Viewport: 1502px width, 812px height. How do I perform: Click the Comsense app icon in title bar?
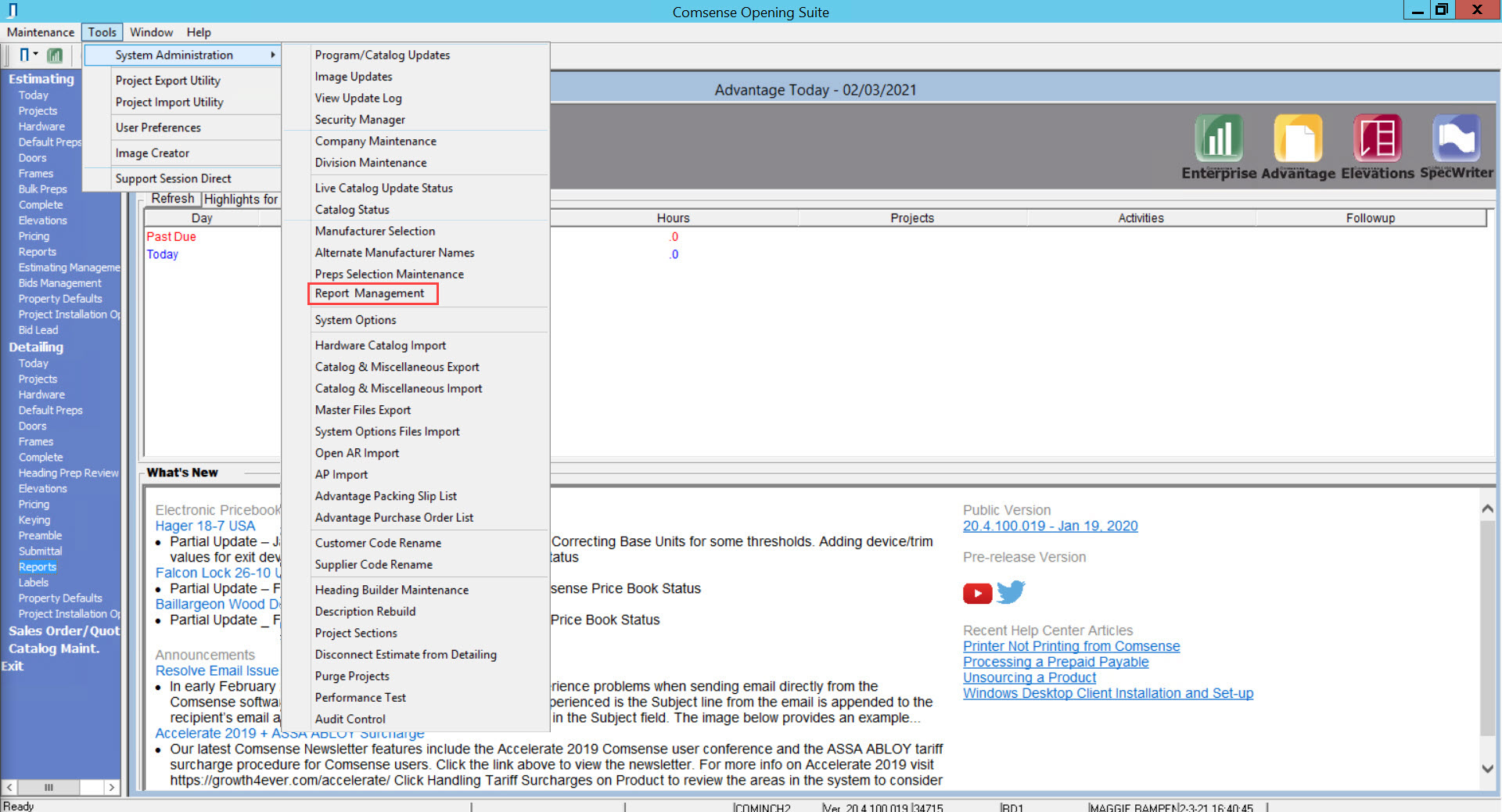pos(13,10)
